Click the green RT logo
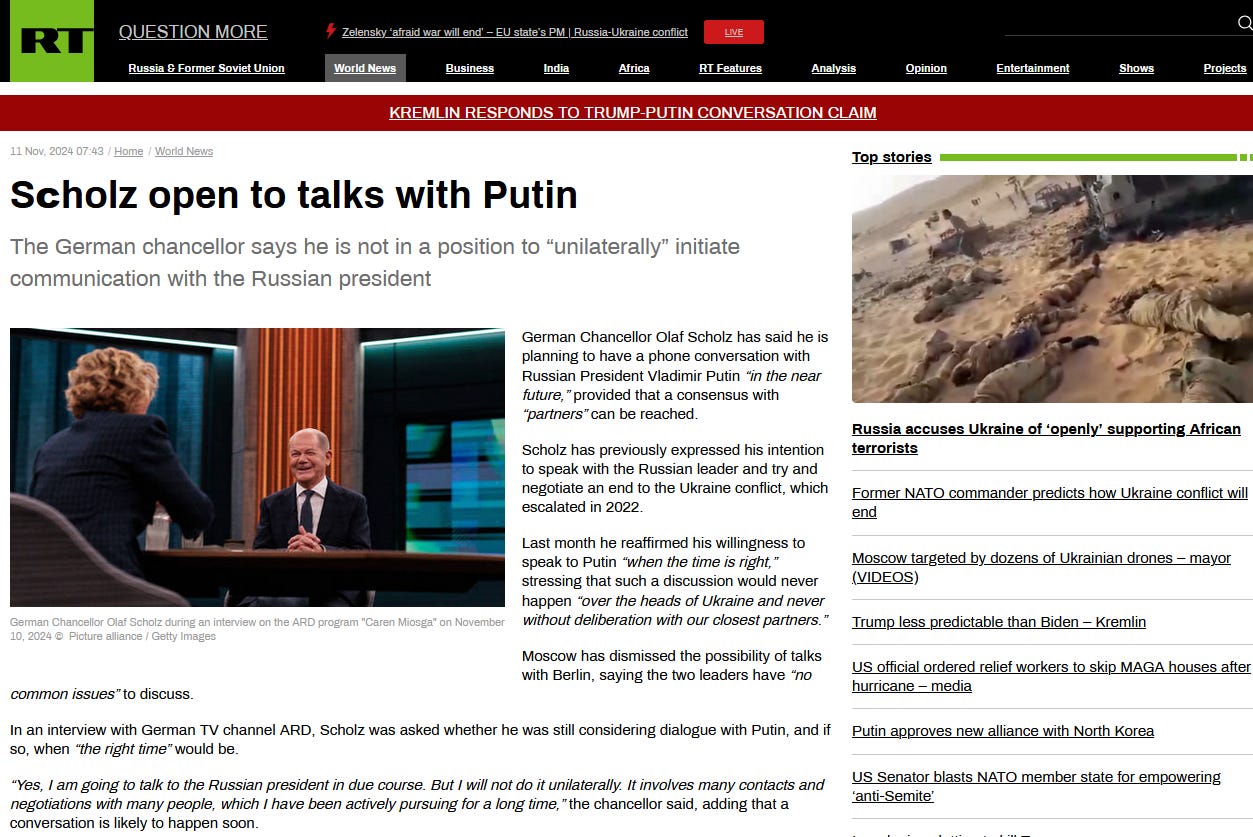This screenshot has height=837, width=1253. click(x=52, y=41)
